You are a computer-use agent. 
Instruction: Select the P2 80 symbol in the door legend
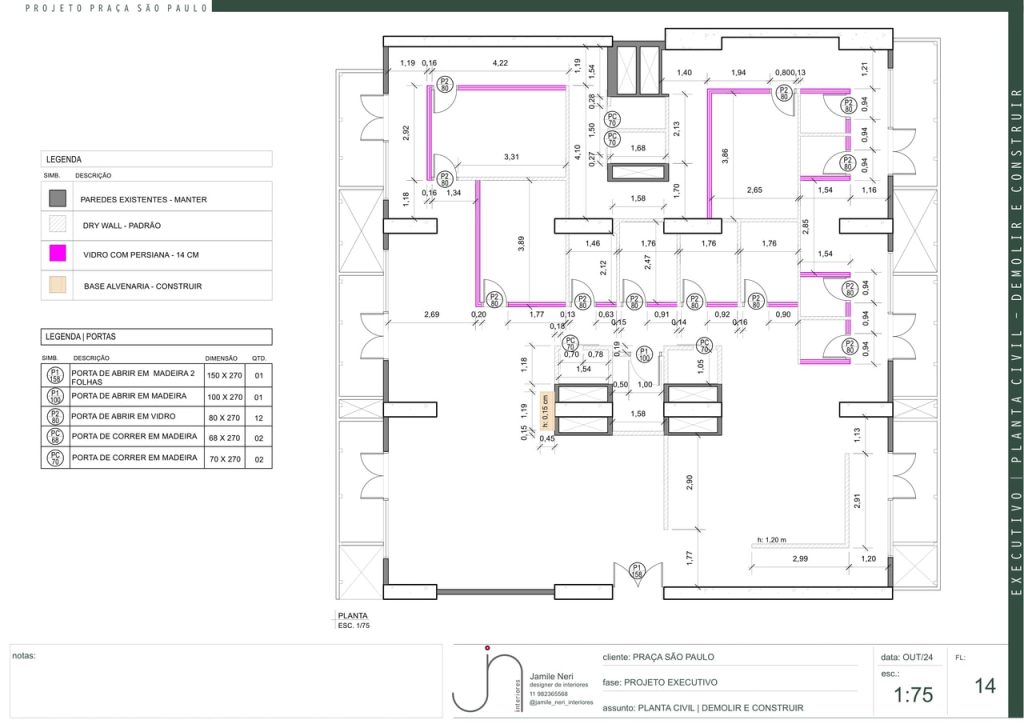[55, 417]
